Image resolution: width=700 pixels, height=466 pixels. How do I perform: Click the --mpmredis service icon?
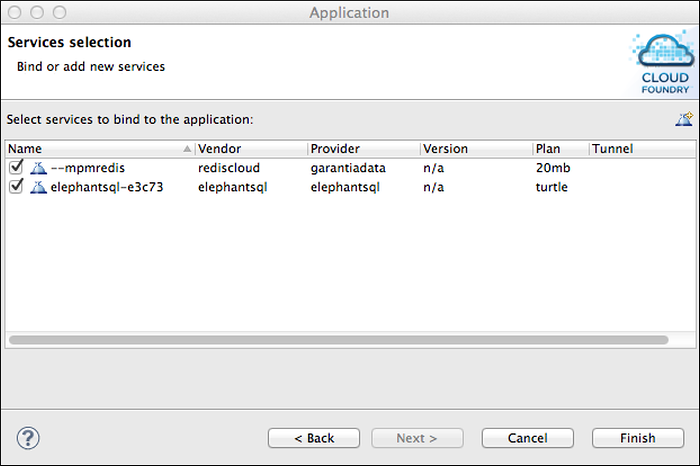coord(38,168)
